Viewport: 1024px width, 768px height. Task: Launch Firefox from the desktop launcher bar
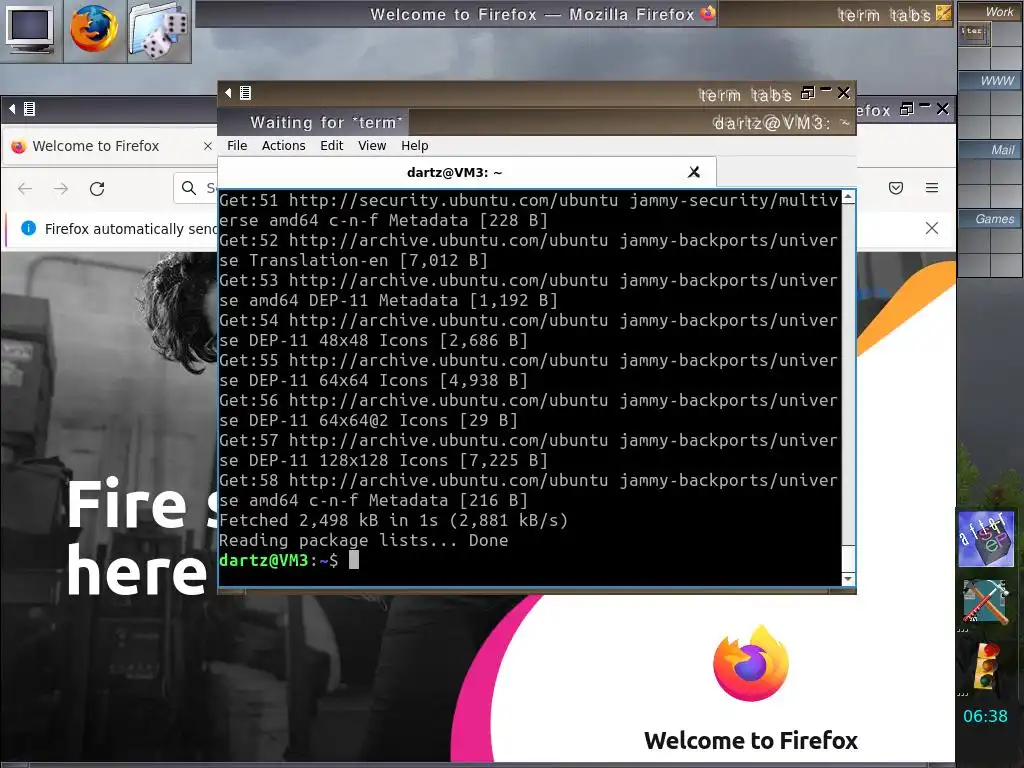coord(94,29)
